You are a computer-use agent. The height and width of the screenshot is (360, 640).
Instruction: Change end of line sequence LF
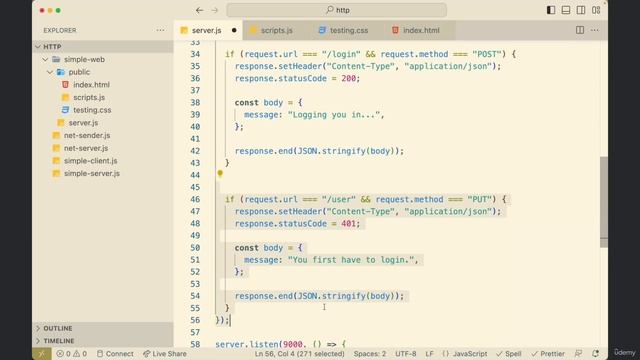click(x=429, y=354)
